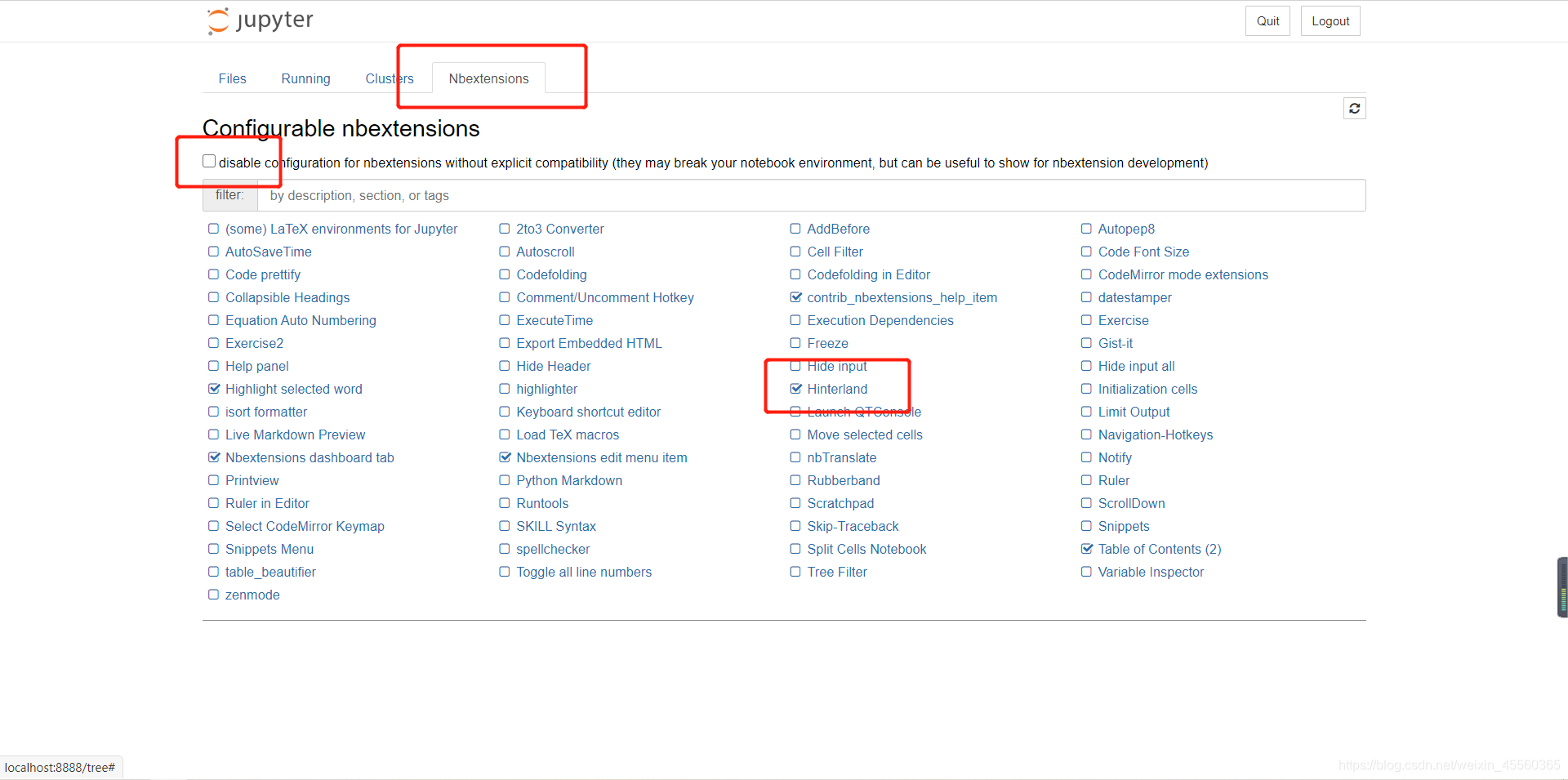Select Equation Auto Numbering

(x=301, y=320)
